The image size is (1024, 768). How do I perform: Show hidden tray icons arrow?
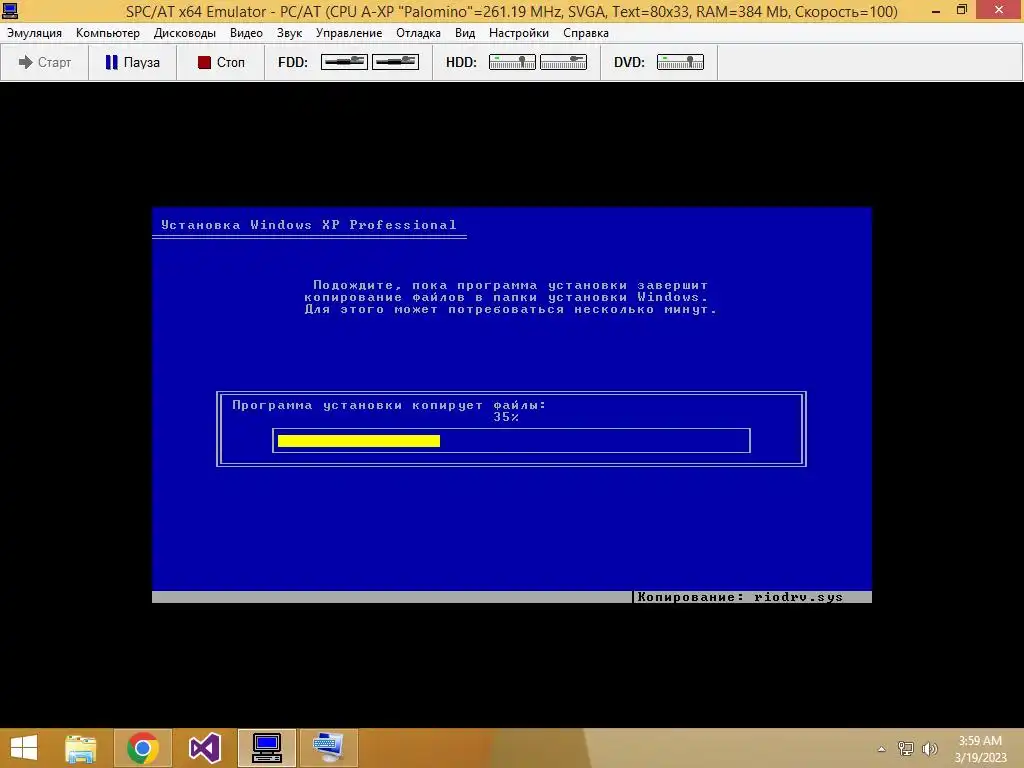coord(882,749)
